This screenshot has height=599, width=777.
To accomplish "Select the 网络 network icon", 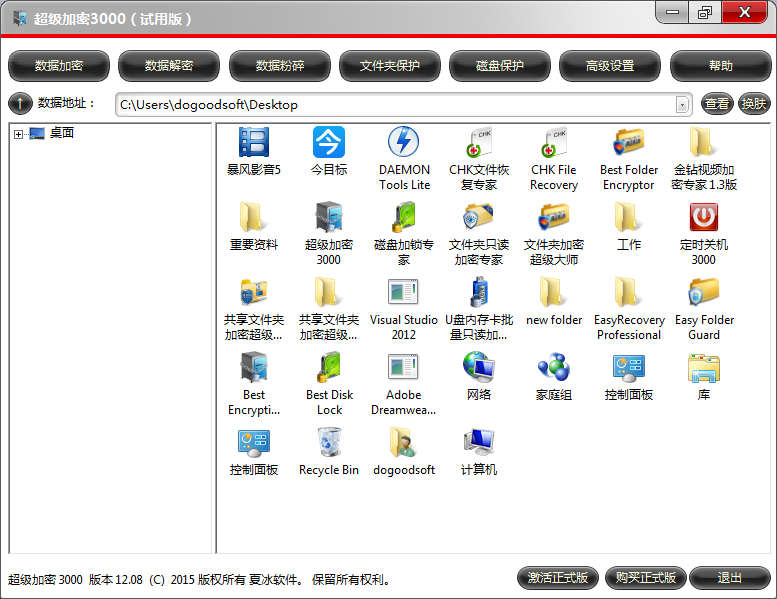I will tap(479, 368).
